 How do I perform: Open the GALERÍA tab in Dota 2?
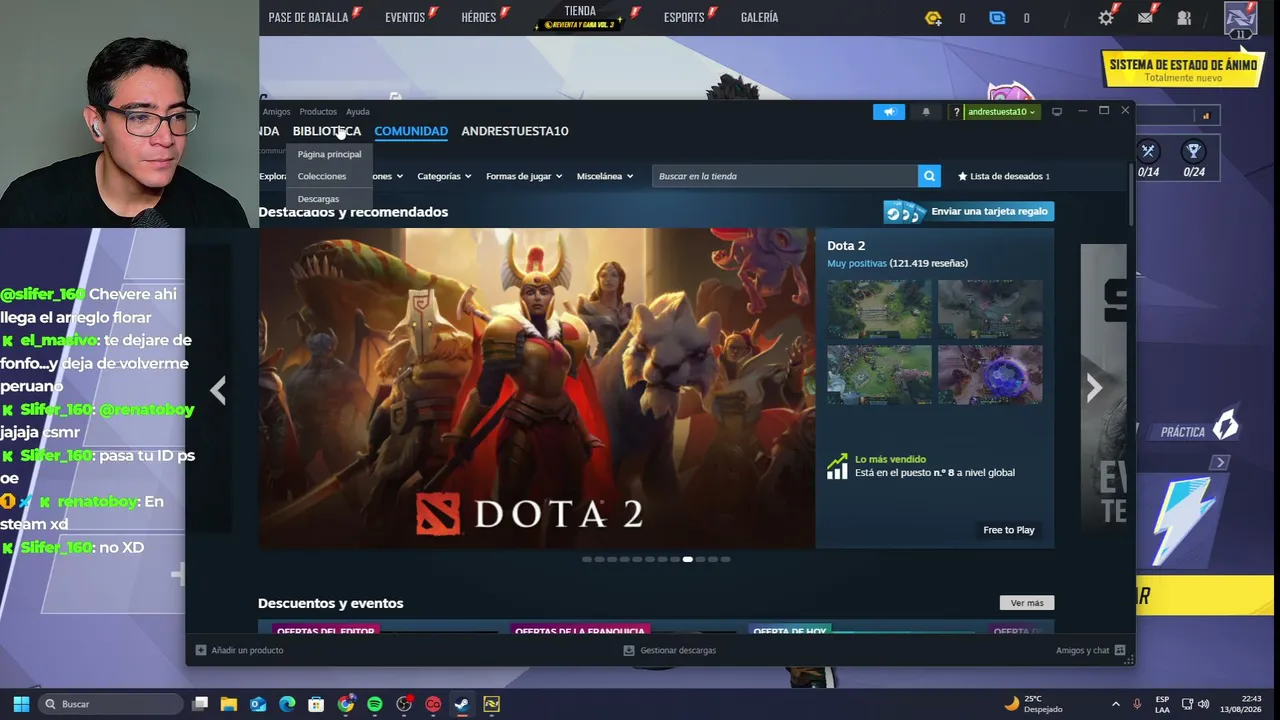(x=759, y=17)
